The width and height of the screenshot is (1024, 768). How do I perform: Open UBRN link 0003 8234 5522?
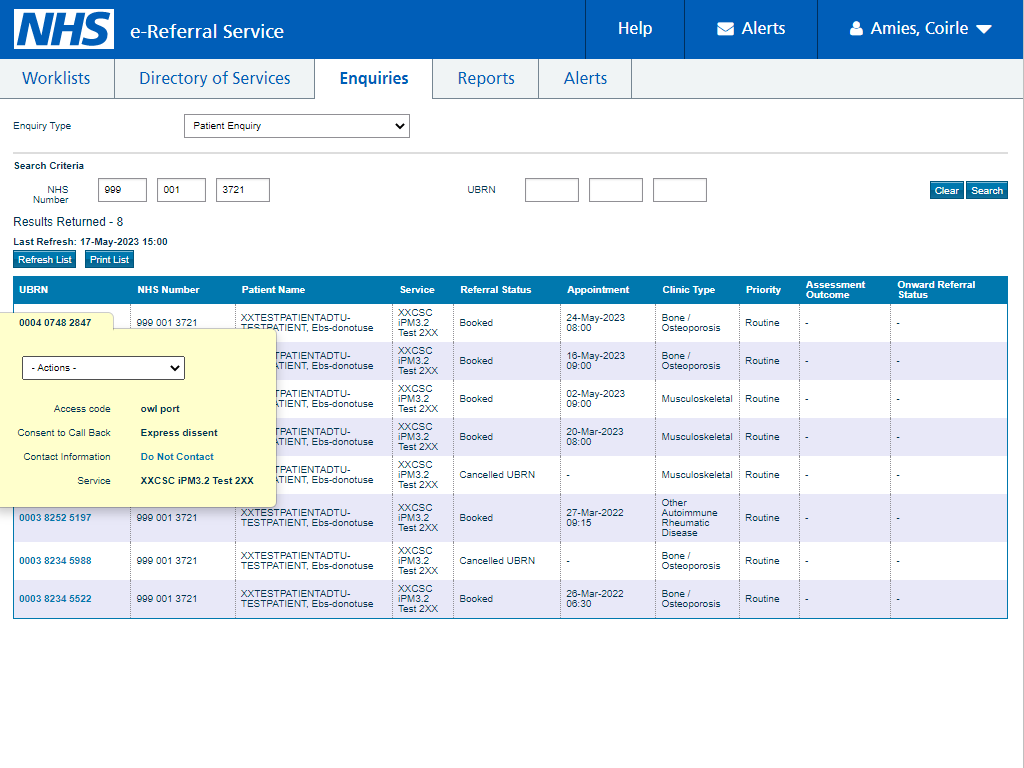coord(55,599)
